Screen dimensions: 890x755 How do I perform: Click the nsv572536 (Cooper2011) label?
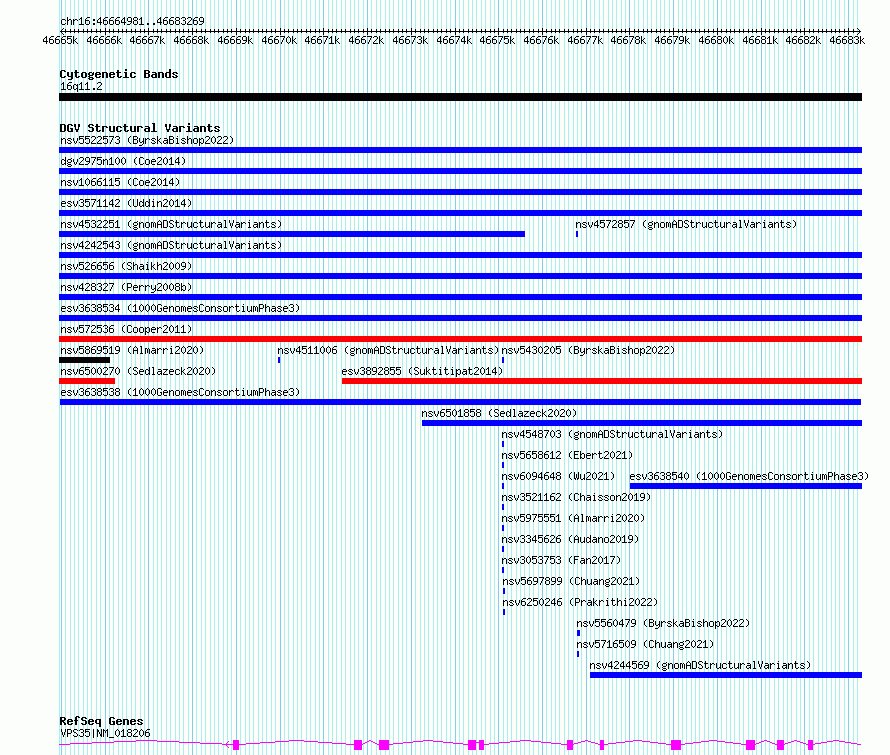[126, 329]
